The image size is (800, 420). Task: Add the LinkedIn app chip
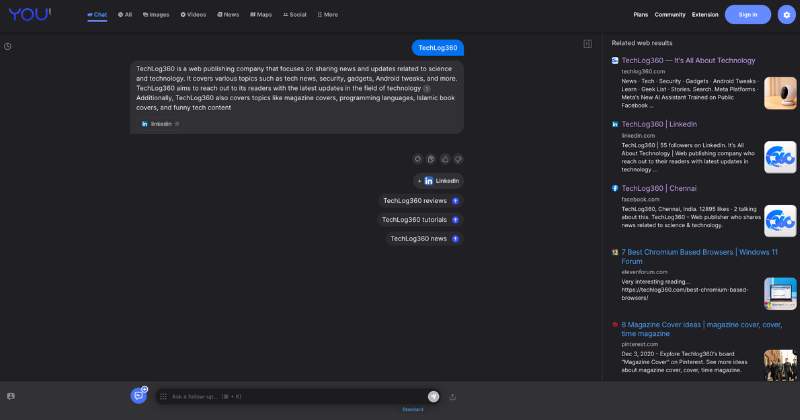(x=438, y=181)
